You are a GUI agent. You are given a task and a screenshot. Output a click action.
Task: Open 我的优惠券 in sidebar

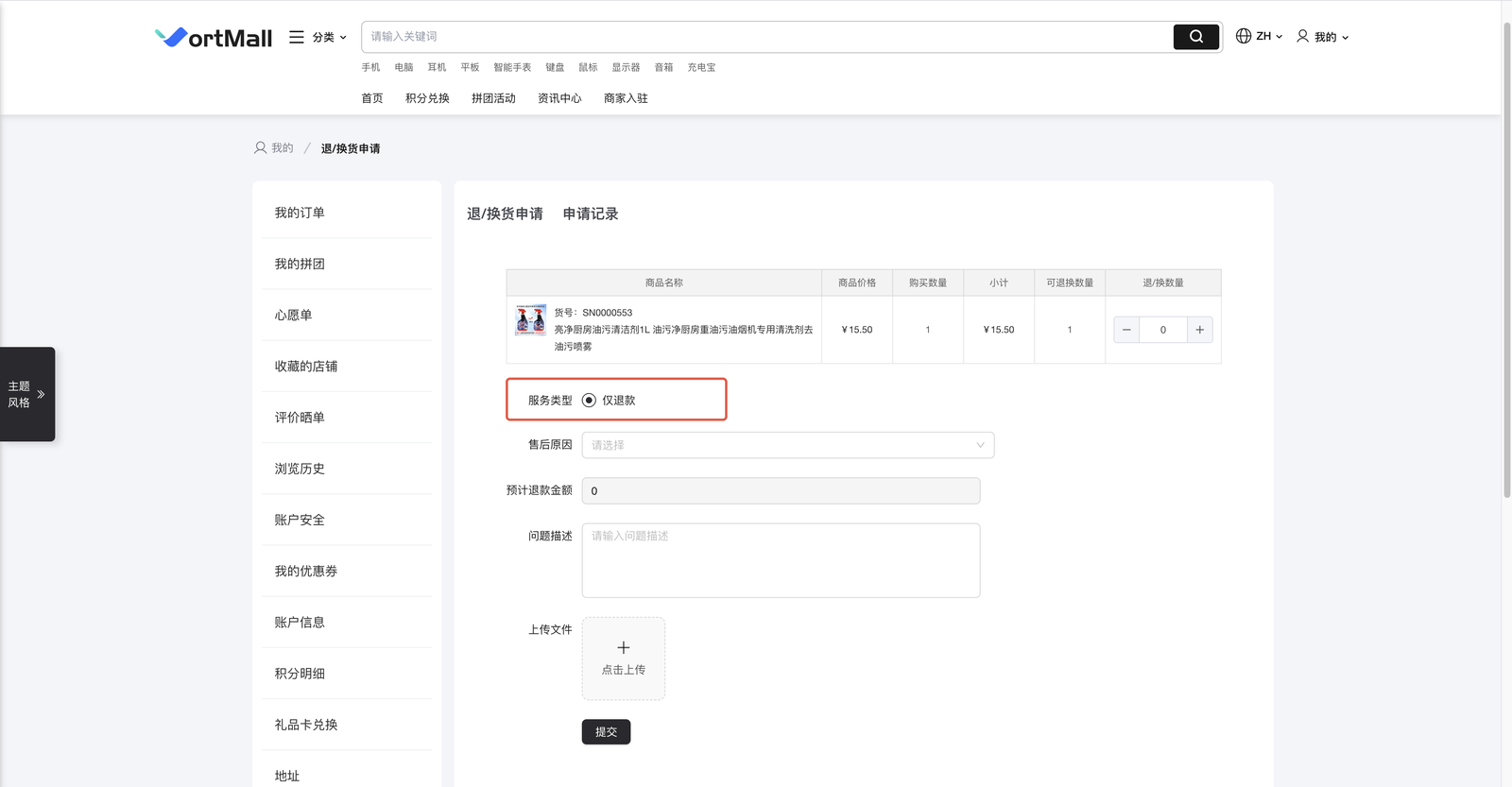click(305, 571)
